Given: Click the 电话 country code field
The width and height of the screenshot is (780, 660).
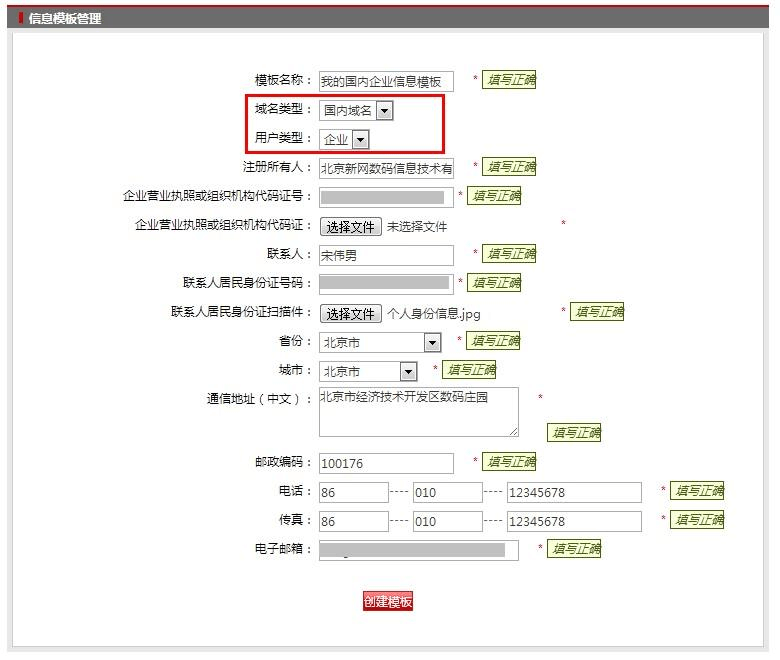Looking at the screenshot, I should click(x=353, y=493).
